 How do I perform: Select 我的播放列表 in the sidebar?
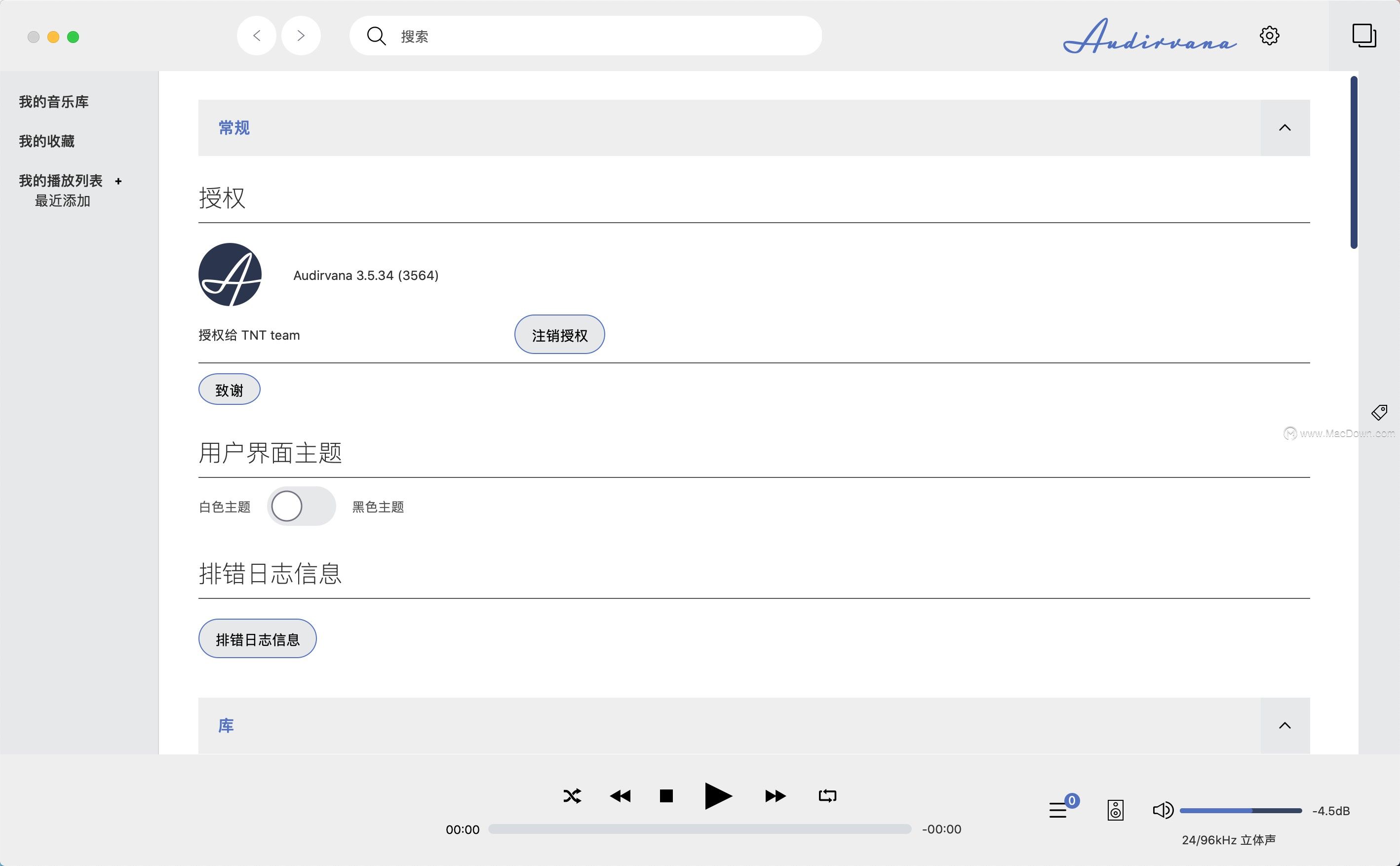(61, 181)
